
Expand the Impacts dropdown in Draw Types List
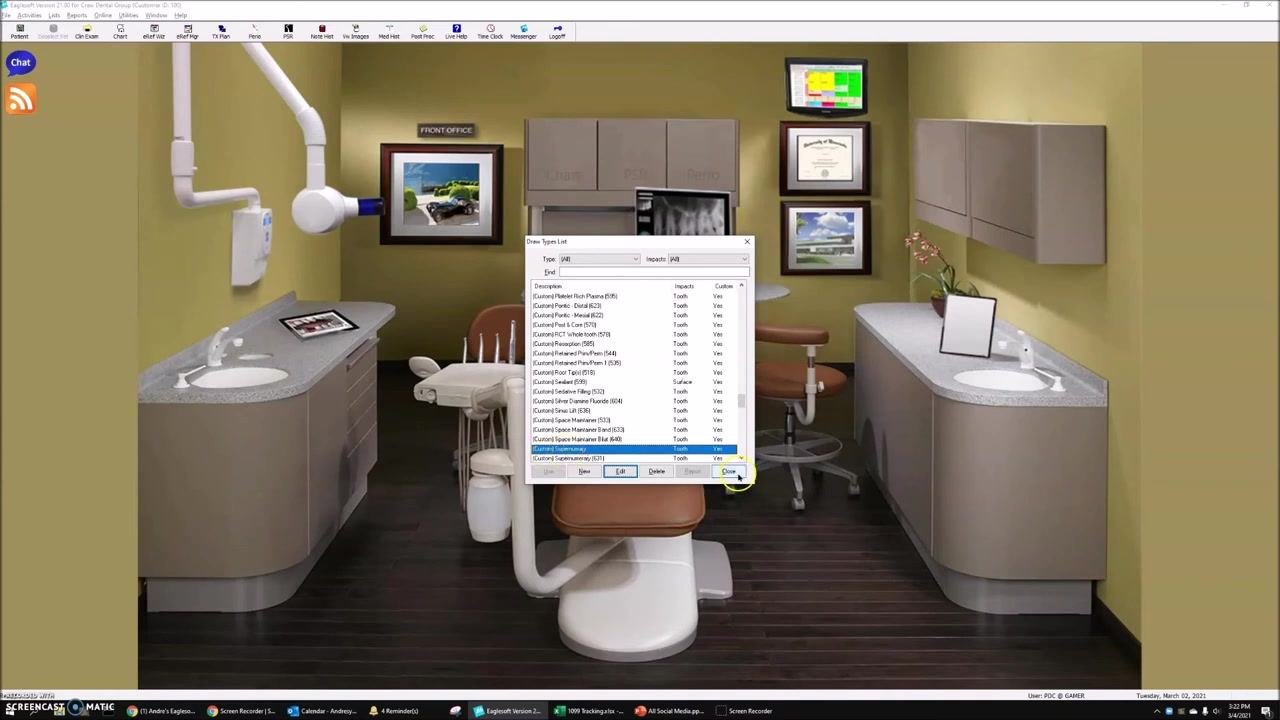point(707,259)
